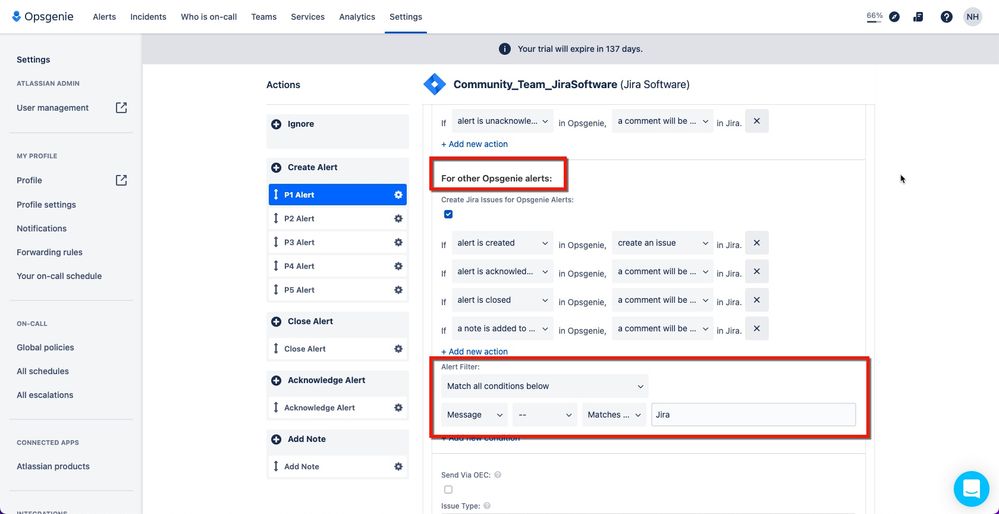
Task: Open Forwarding rules
Action: point(50,252)
